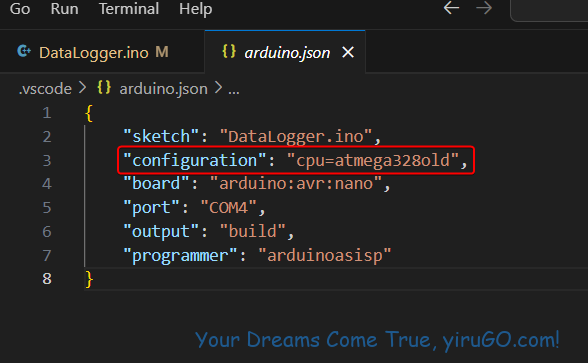This screenshot has height=363, width=588.
Task: Click the "output" key text
Action: pyautogui.click(x=161, y=232)
